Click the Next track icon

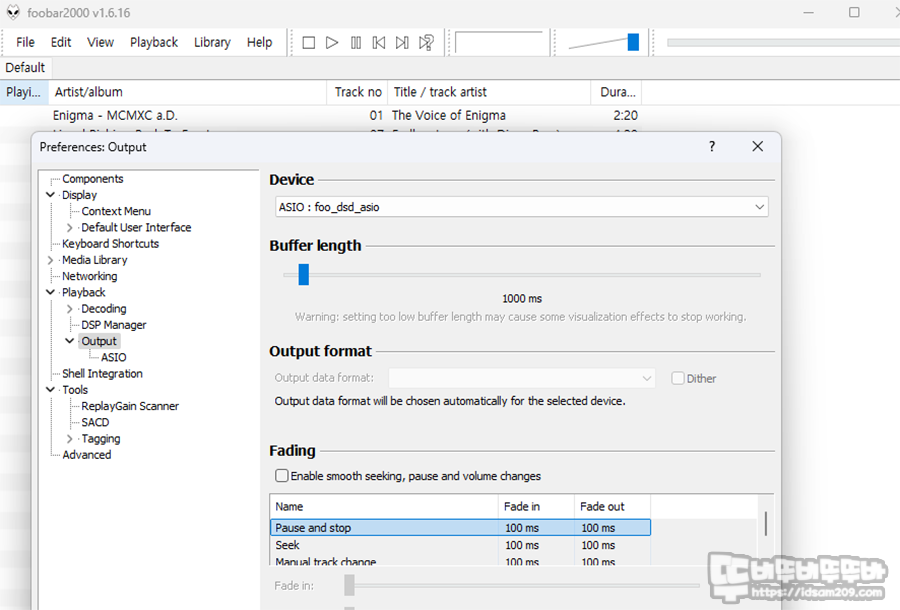(402, 42)
